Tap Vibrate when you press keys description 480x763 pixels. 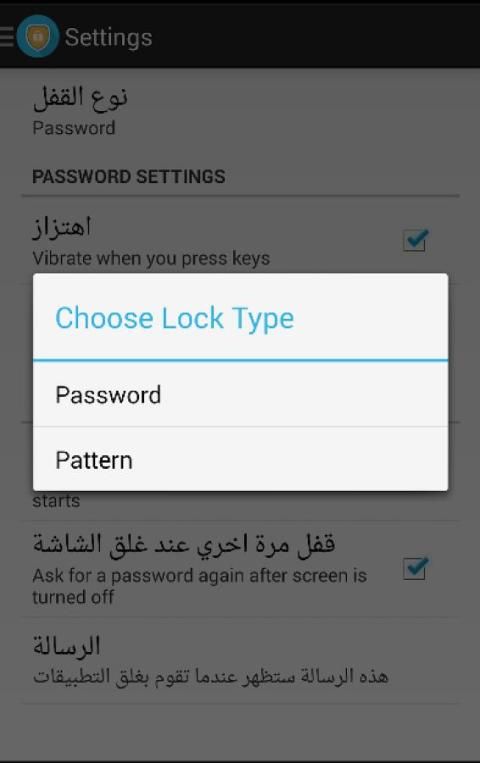(151, 258)
